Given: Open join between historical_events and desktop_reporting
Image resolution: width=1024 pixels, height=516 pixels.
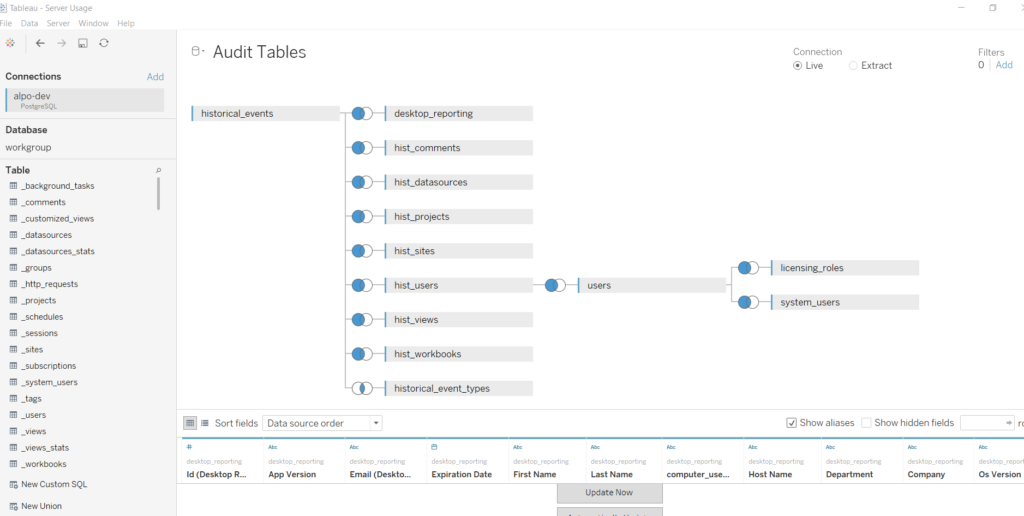Looking at the screenshot, I should click(361, 114).
